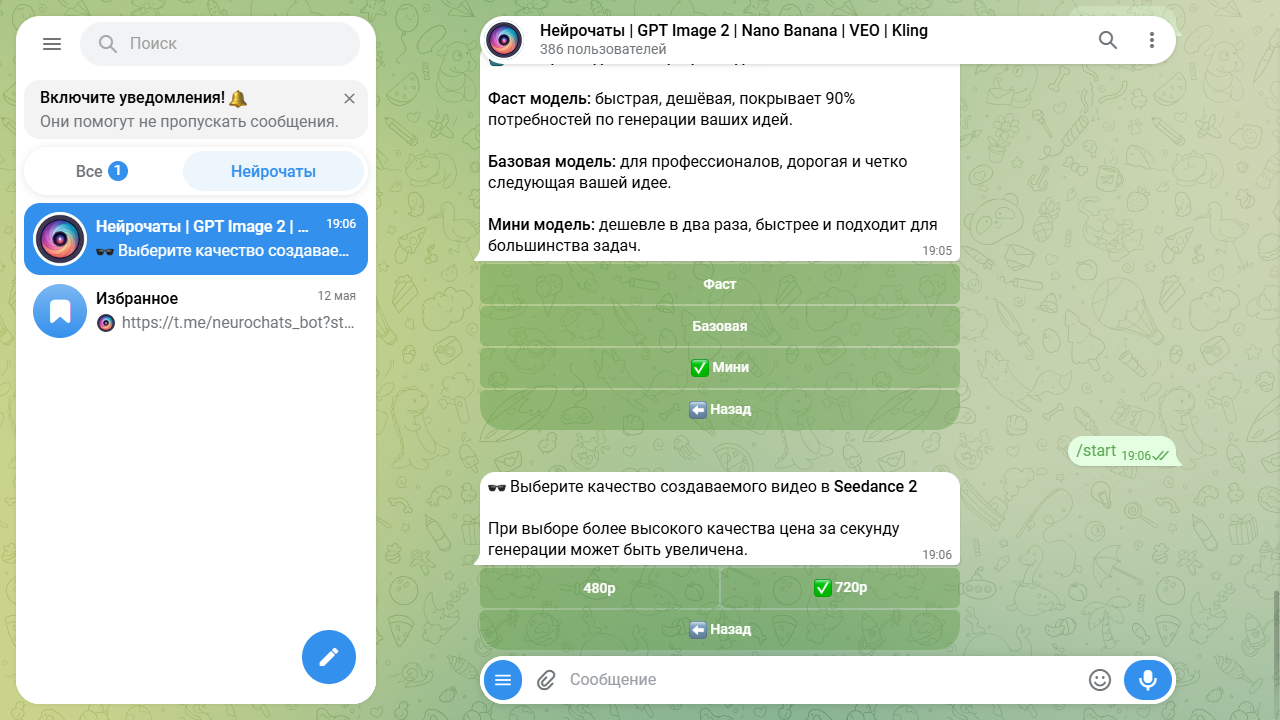Open the Нейрочаты bot avatar in header
Viewport: 1280px width, 720px height.
point(504,40)
